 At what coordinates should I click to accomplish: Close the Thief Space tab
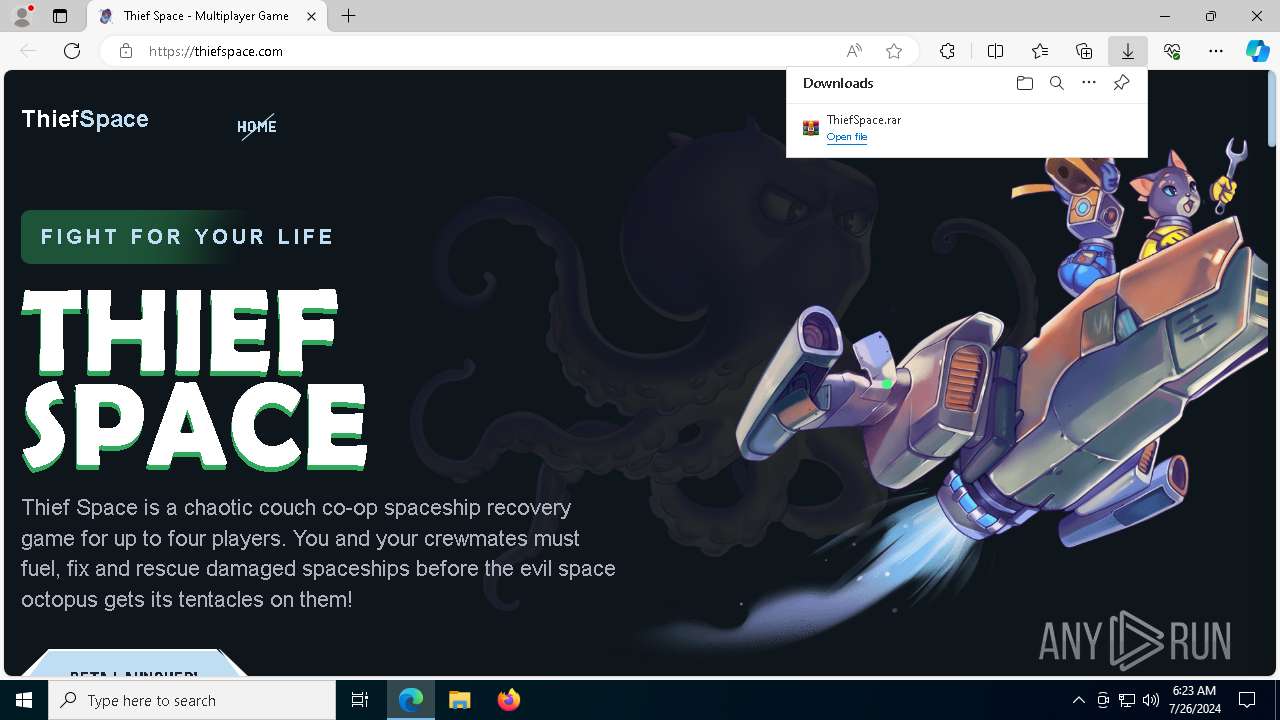pos(312,16)
